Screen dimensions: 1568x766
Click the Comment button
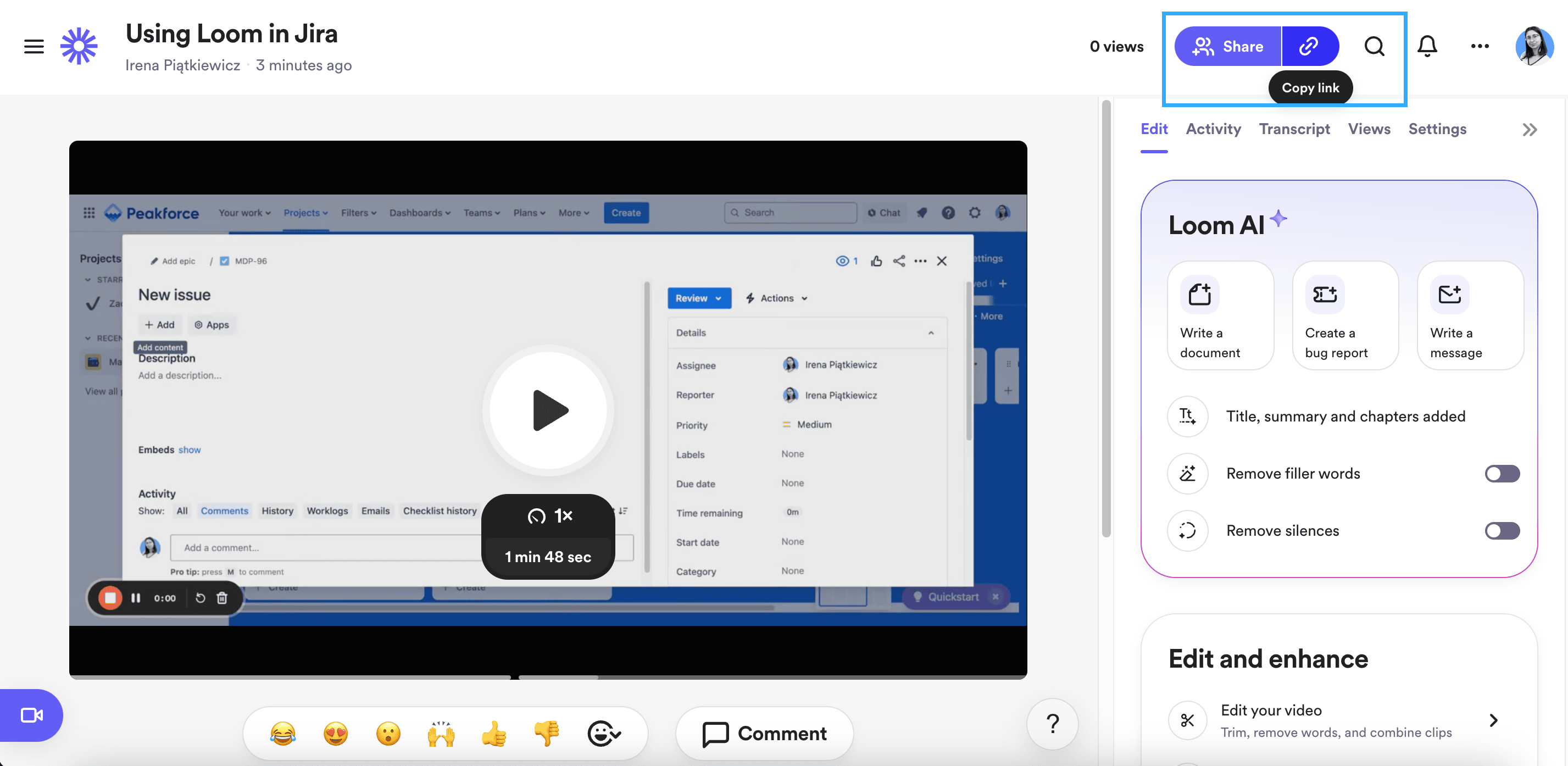(765, 734)
